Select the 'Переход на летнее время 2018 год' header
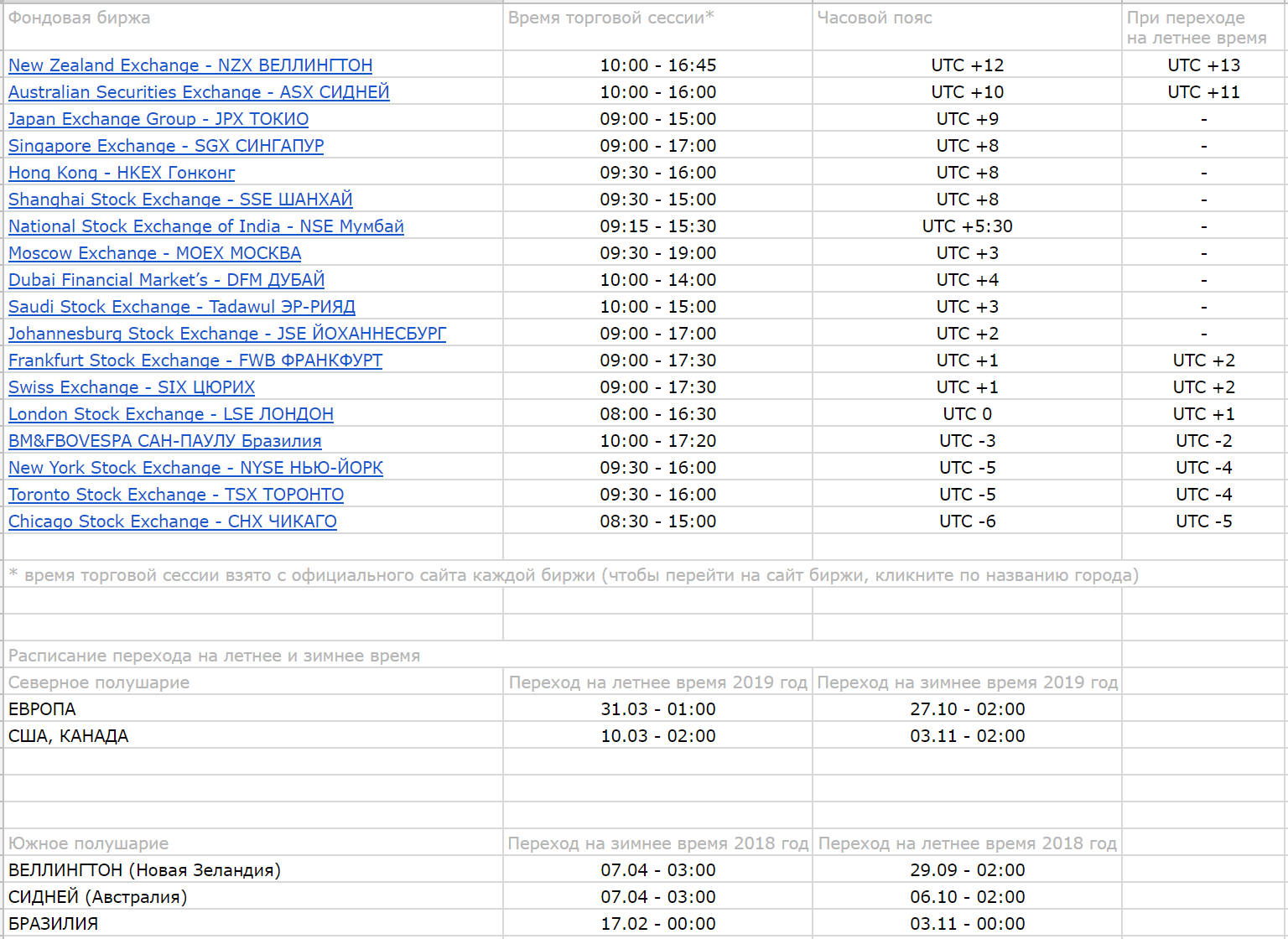The height and width of the screenshot is (939, 1288). tap(968, 843)
